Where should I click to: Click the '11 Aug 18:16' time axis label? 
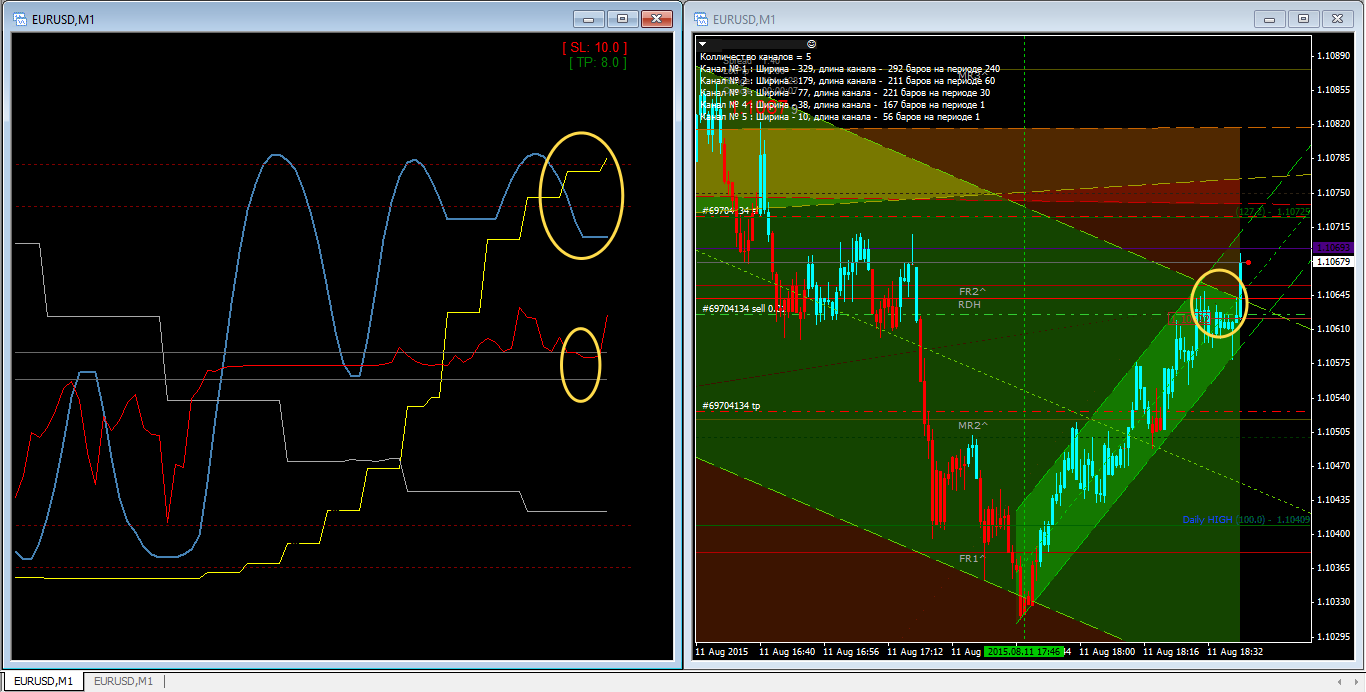click(x=1171, y=651)
